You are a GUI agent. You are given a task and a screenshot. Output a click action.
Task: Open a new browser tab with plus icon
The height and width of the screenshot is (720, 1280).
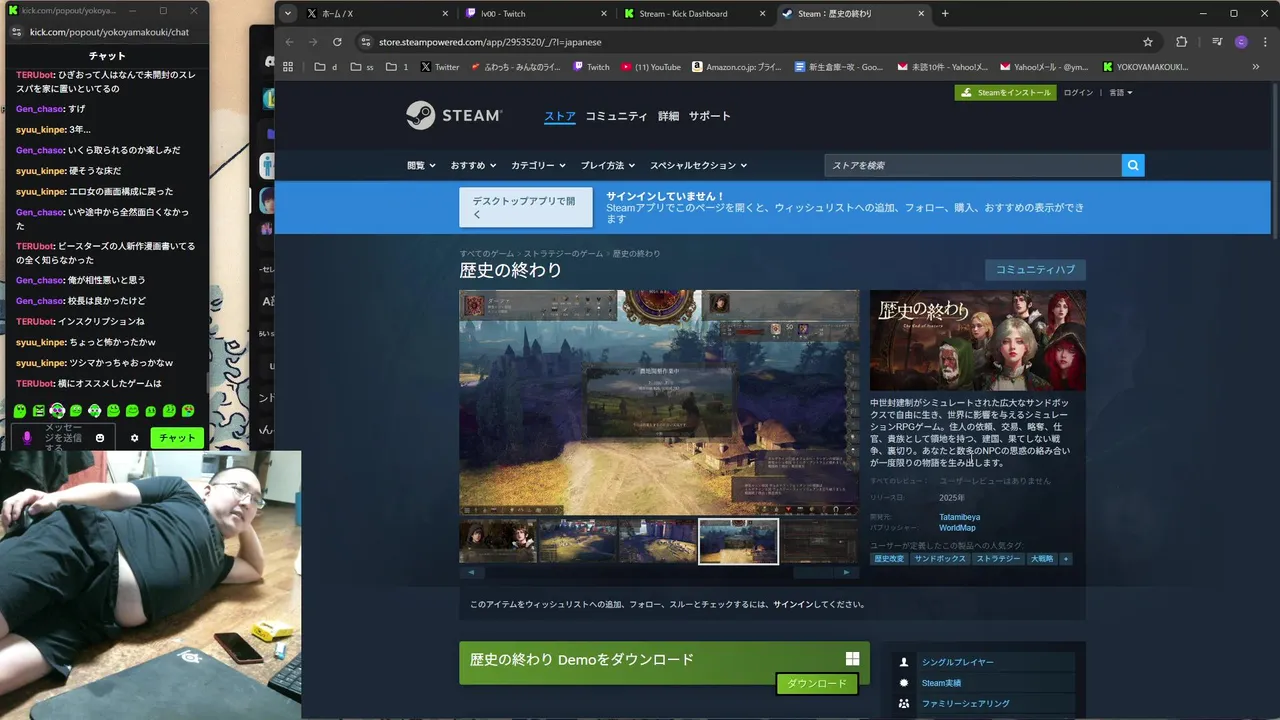[945, 13]
